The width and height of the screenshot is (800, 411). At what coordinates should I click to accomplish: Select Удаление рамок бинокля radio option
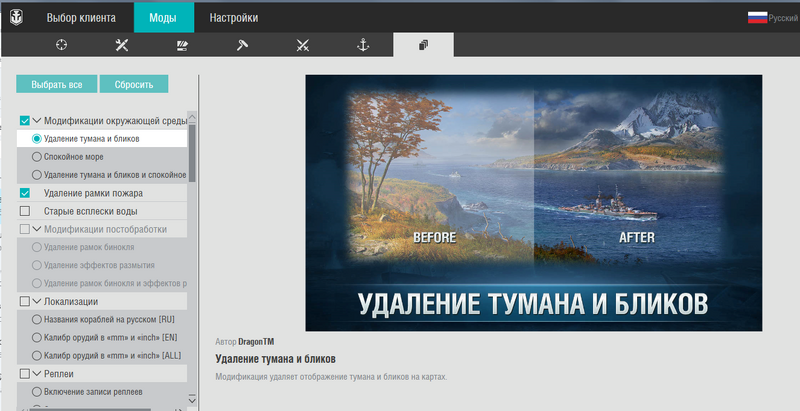coord(37,247)
